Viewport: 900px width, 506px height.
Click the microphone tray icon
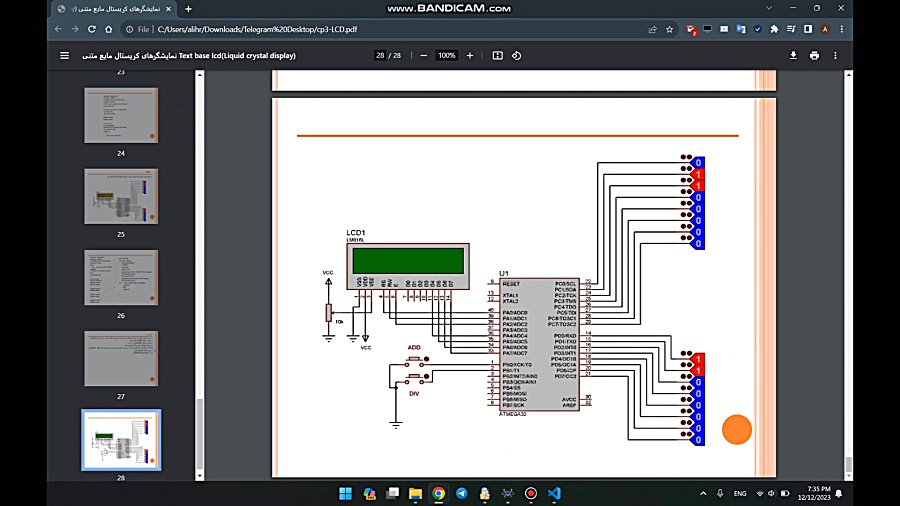coord(720,493)
